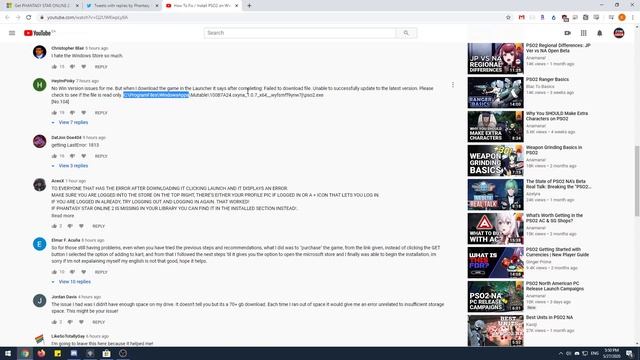Open Chrome in the Windows taskbar
Image resolution: width=640 pixels, height=360 pixels.
tap(25, 353)
